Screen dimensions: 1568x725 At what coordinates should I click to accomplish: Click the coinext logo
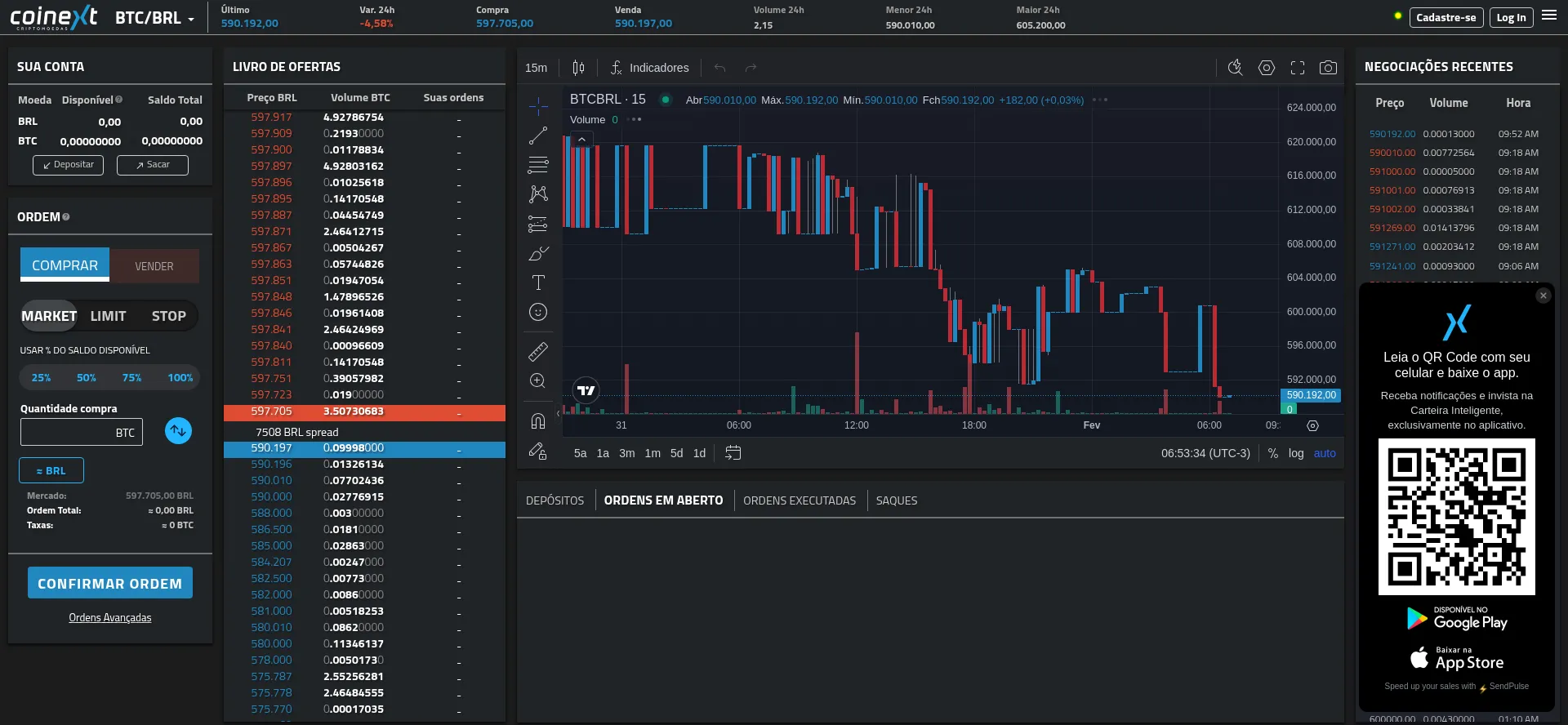[54, 16]
